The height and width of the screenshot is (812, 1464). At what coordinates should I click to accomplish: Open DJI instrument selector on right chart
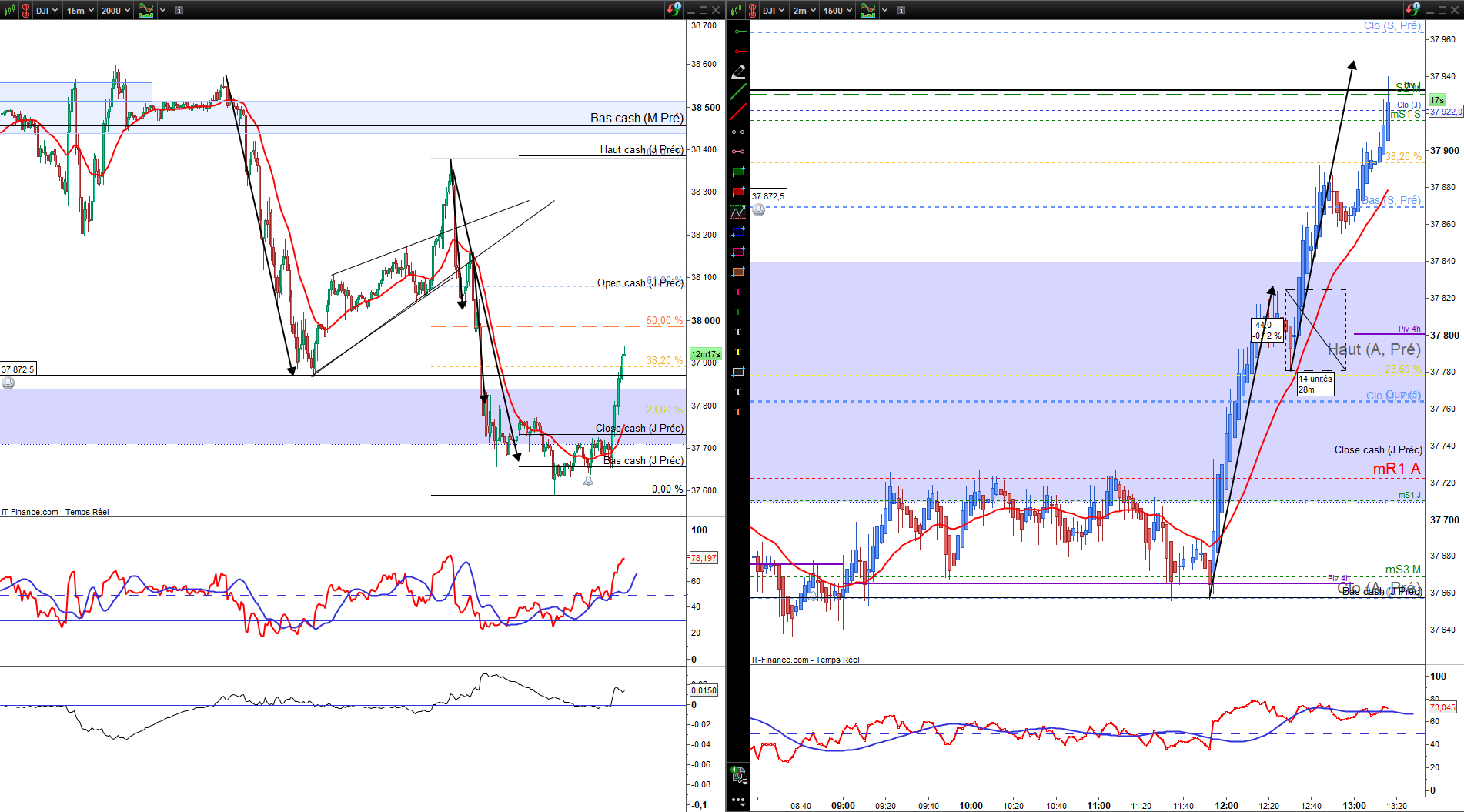[x=774, y=10]
